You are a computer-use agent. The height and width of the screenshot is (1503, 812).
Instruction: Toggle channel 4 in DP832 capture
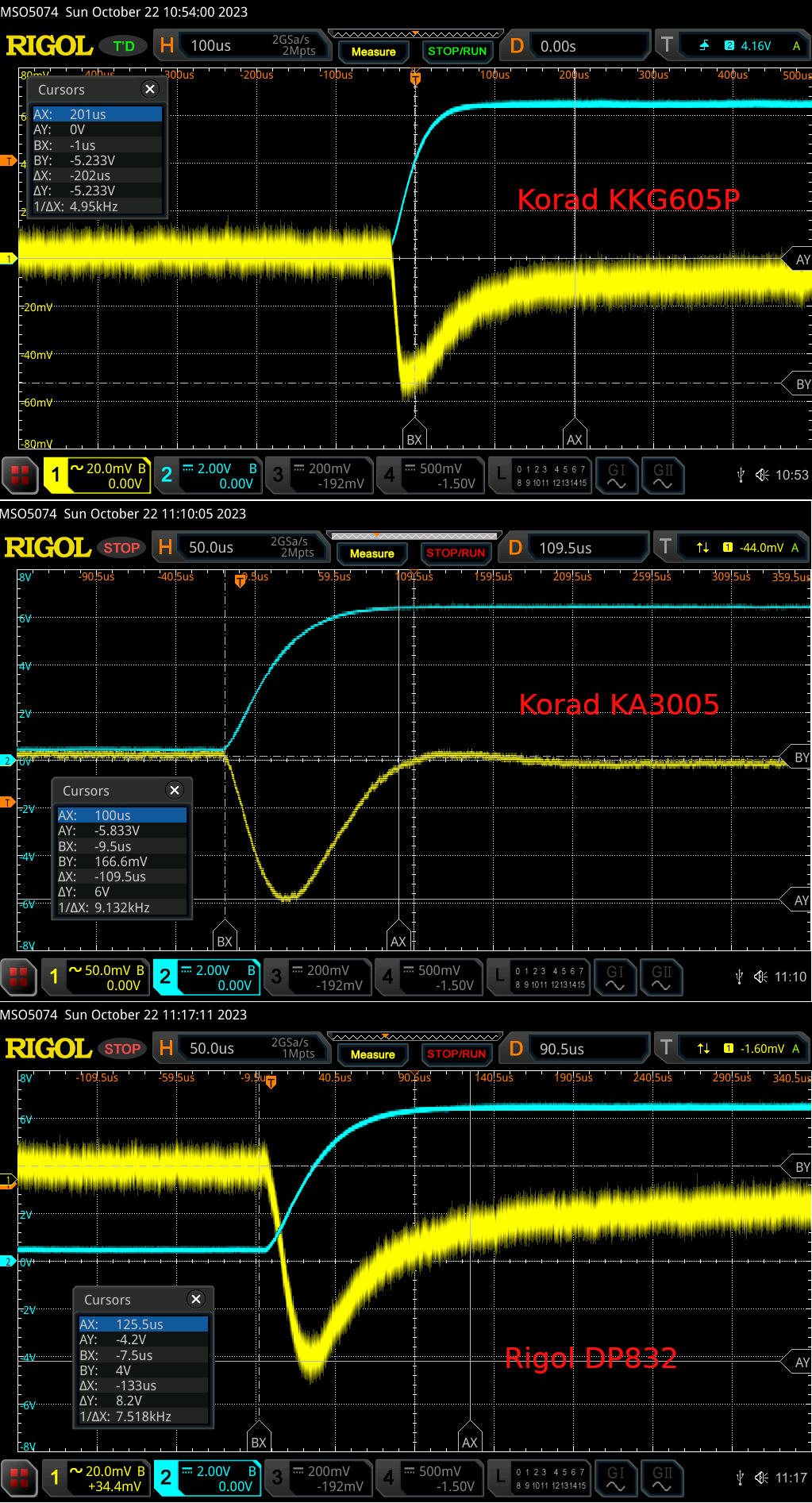pos(429,1478)
